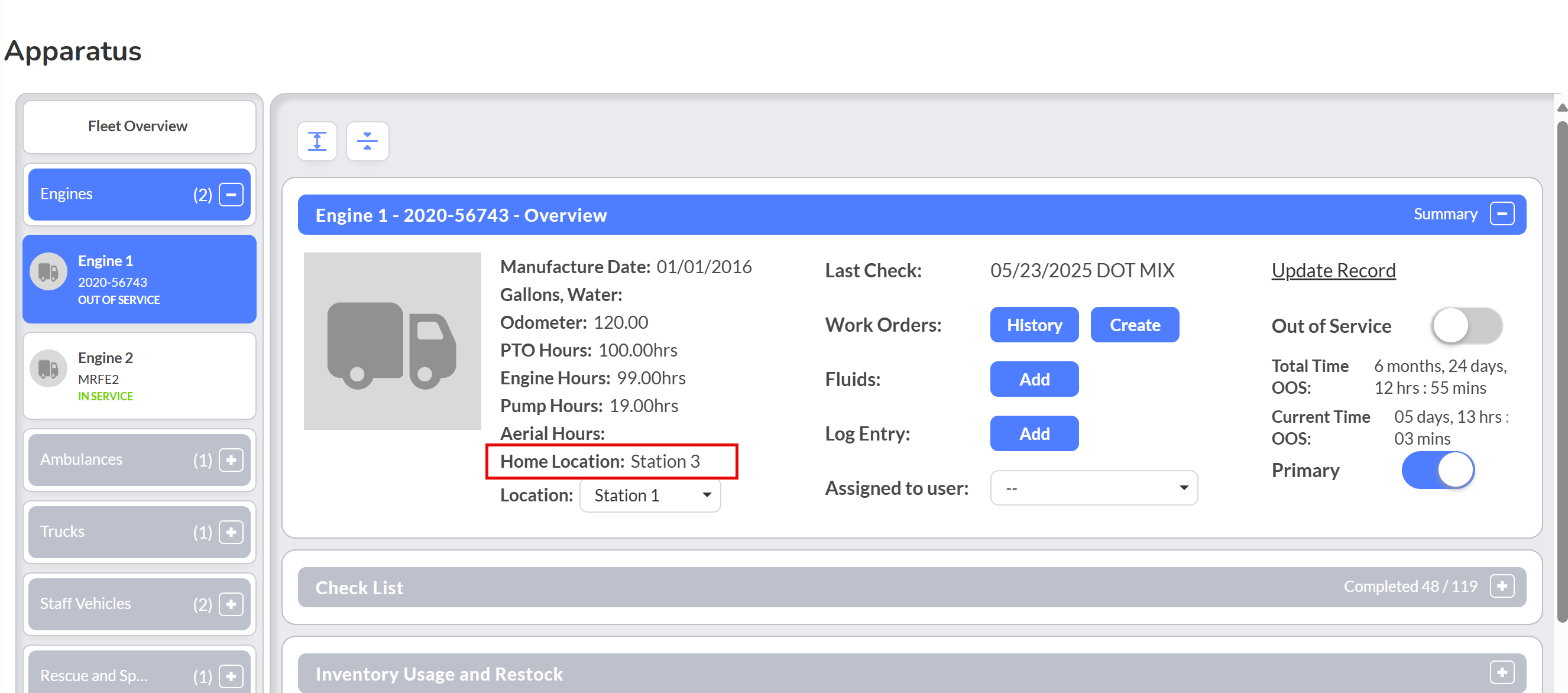
Task: Collapse the Engines category with minus icon
Action: 231,195
